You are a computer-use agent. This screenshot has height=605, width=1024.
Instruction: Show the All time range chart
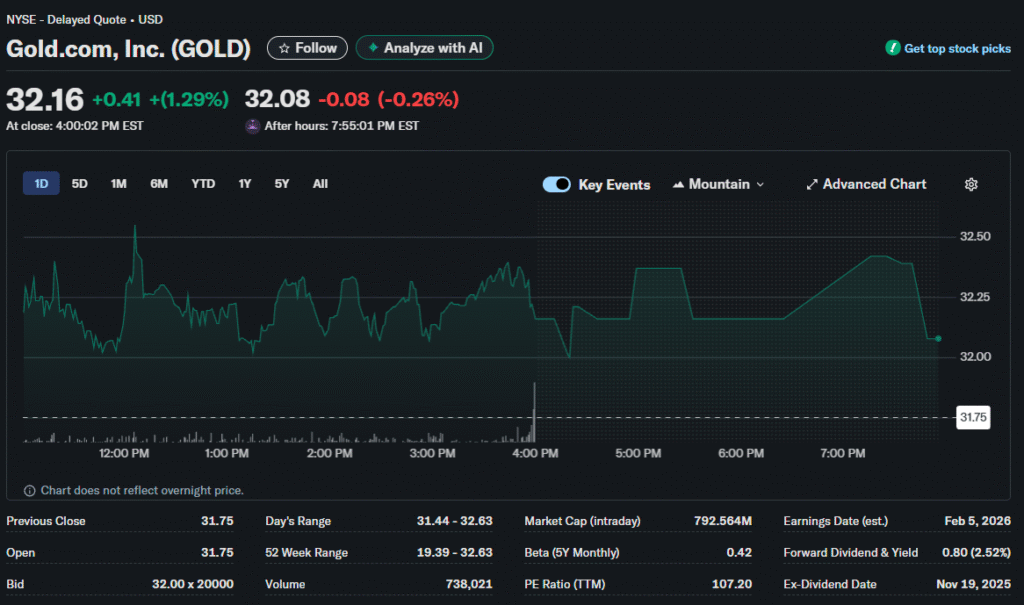[320, 184]
